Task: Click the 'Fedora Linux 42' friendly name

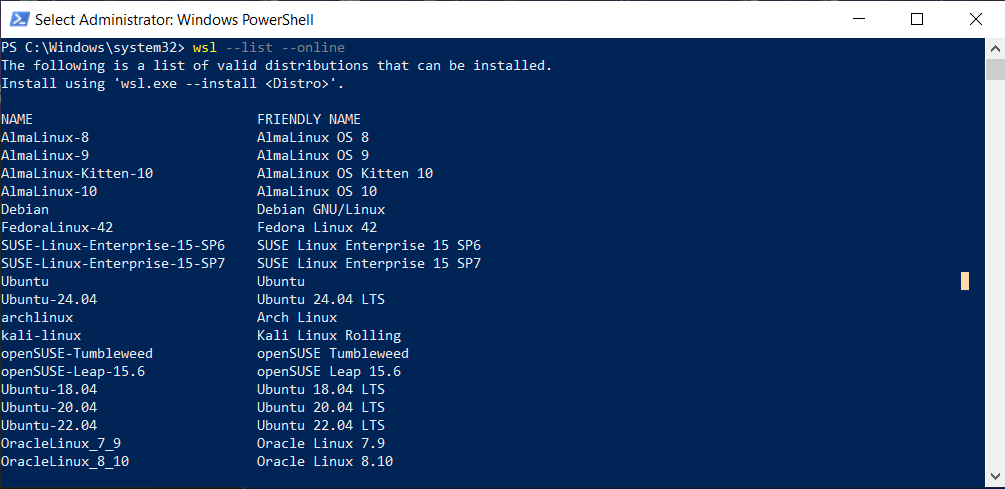Action: 317,227
